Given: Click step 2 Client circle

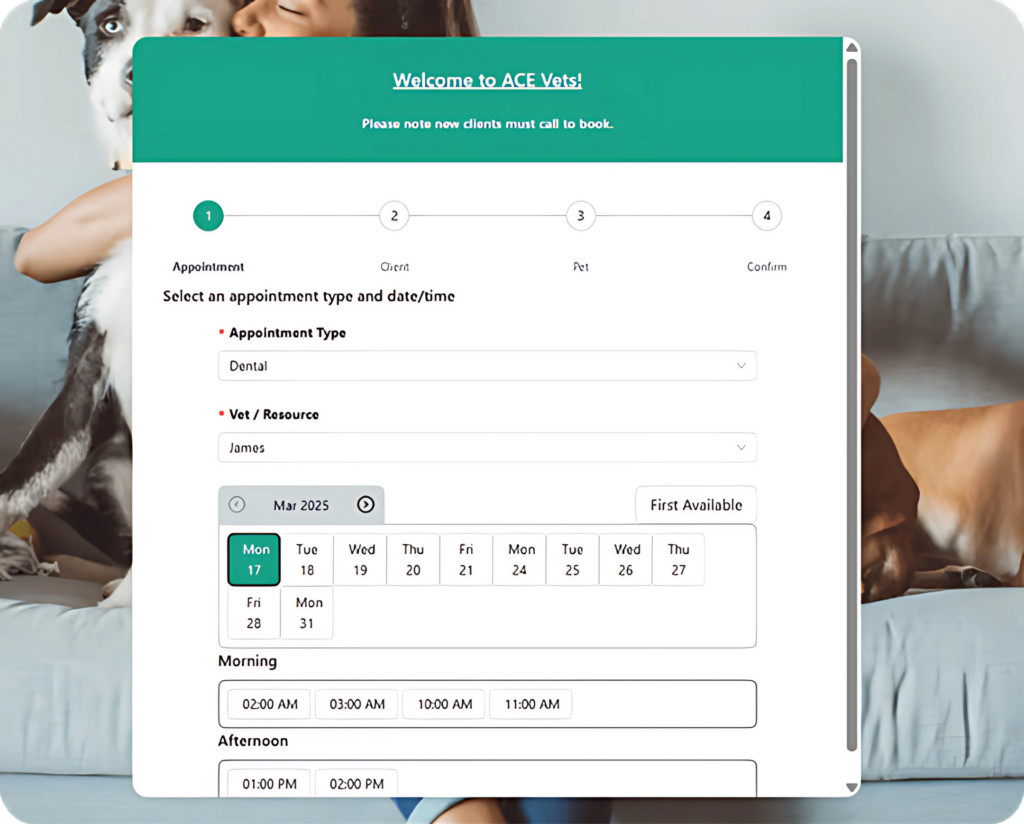Looking at the screenshot, I should tap(394, 215).
